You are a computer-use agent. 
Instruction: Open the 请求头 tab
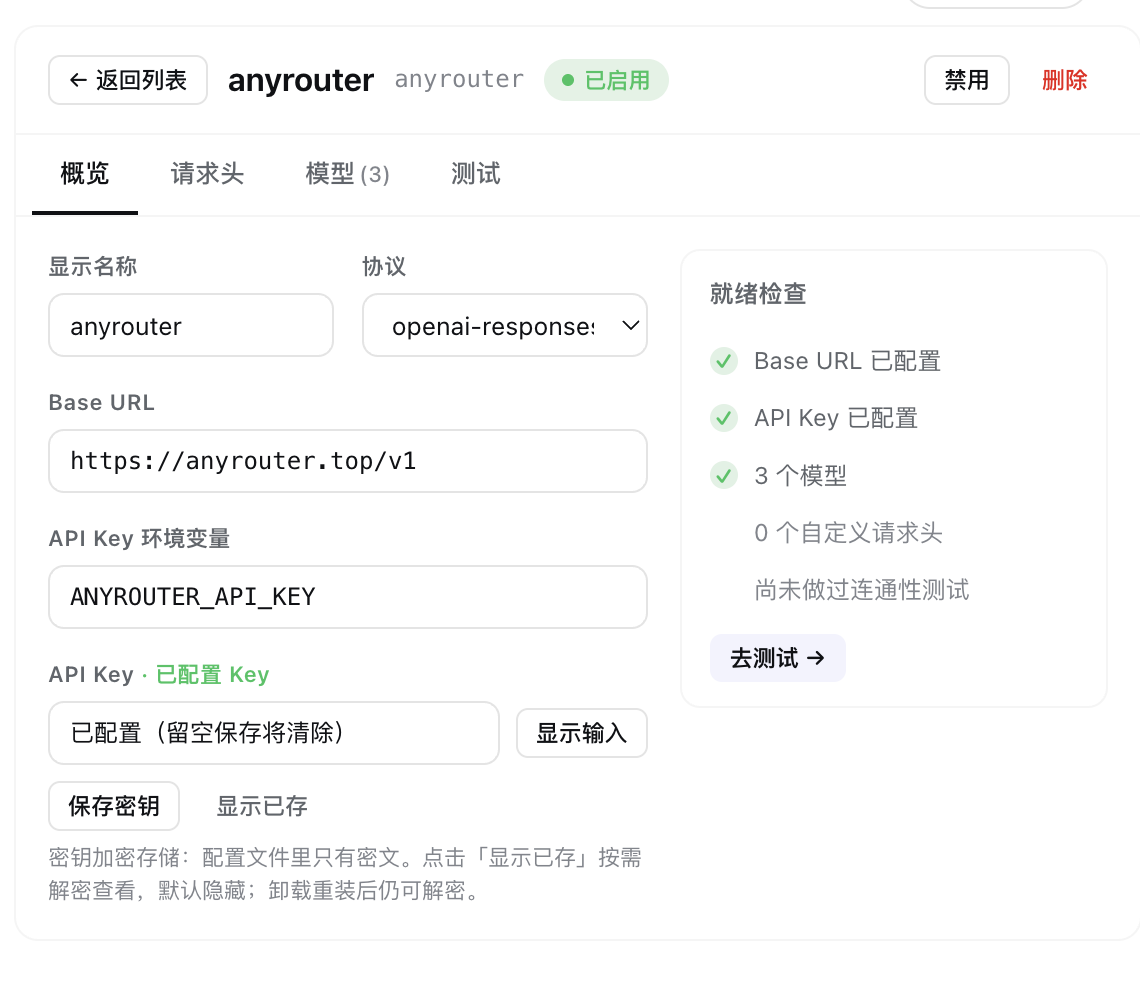pos(207,174)
